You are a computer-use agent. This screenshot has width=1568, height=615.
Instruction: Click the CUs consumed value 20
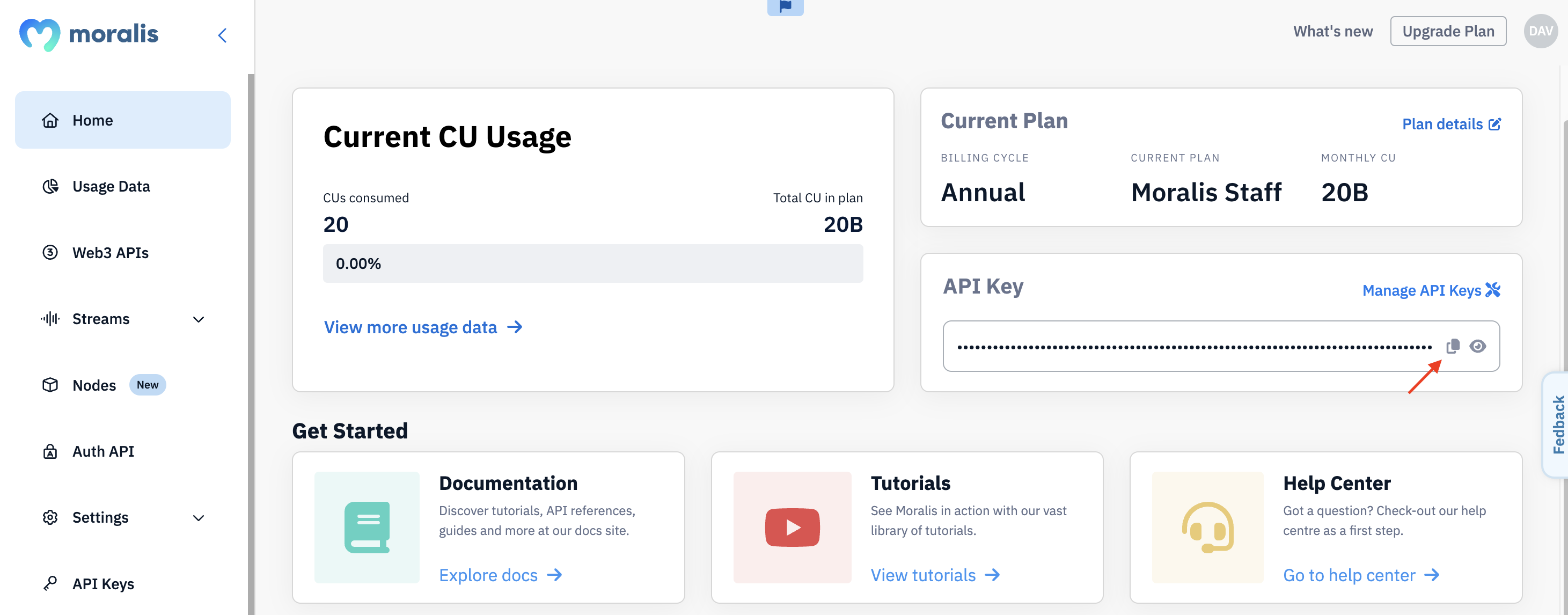336,224
